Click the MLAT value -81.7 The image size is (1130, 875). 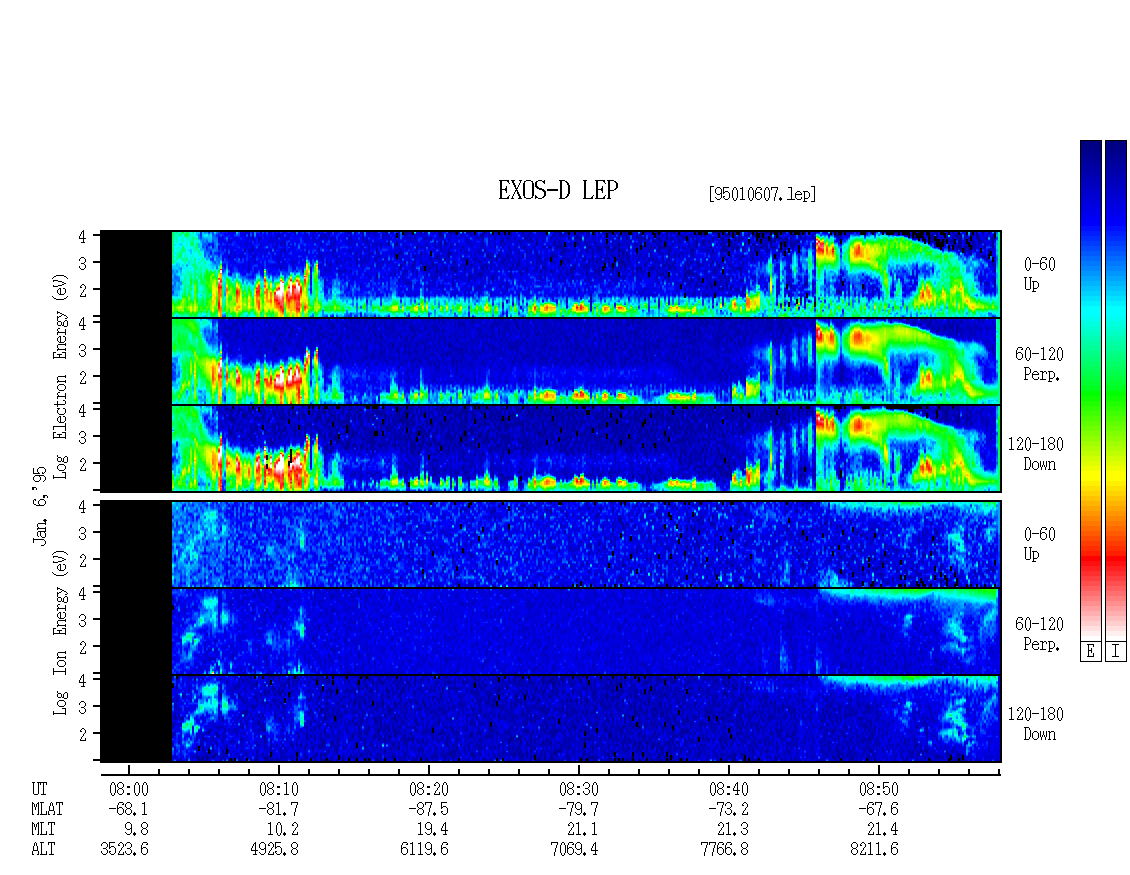point(278,809)
